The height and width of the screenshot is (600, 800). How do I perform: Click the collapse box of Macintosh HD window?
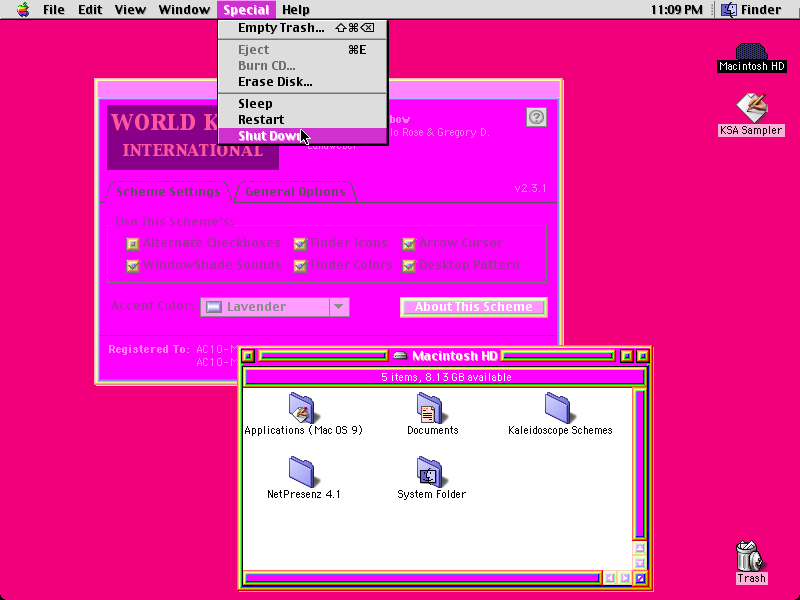[643, 356]
